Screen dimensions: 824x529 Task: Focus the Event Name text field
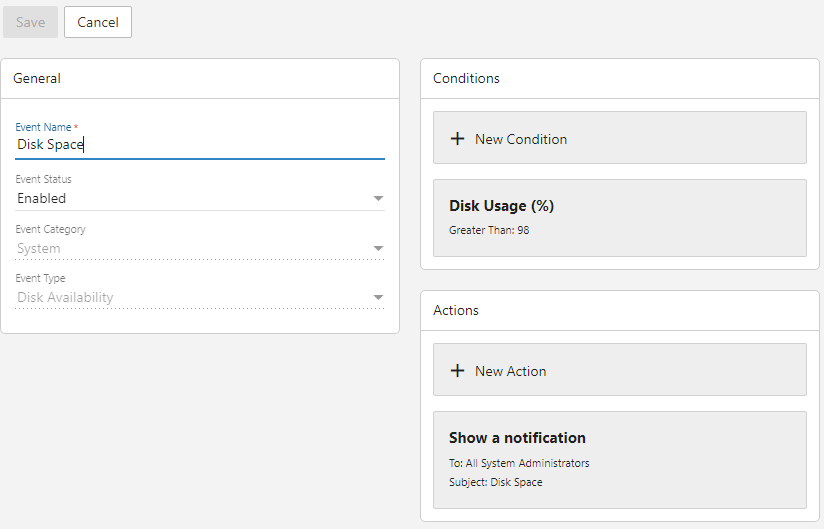click(200, 144)
